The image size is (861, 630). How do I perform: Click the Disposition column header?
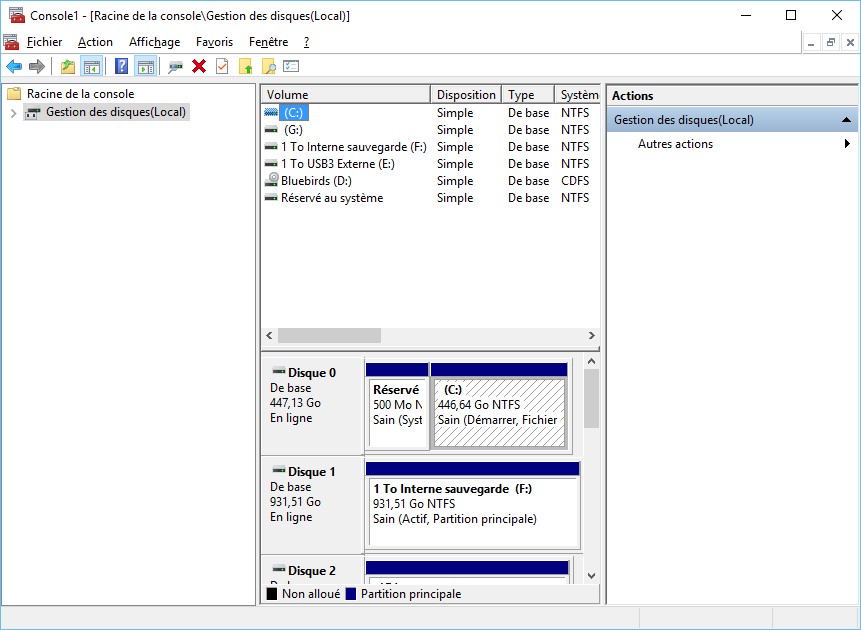pyautogui.click(x=466, y=95)
